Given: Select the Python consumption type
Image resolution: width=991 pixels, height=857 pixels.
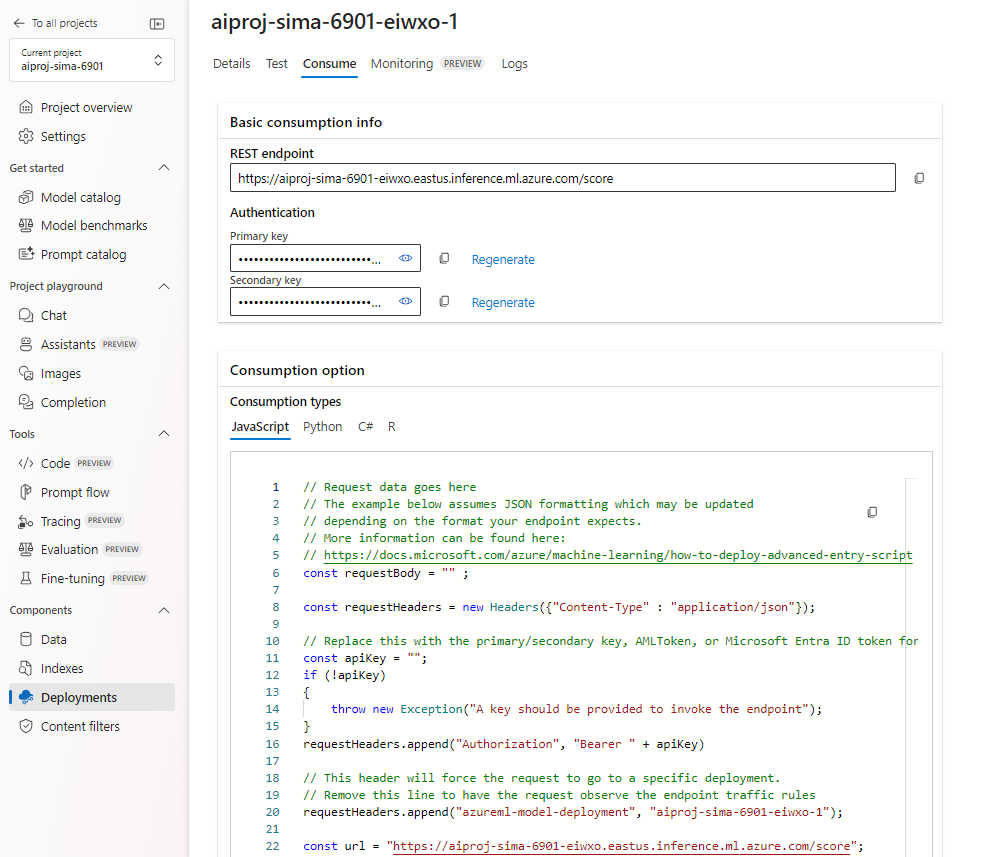Looking at the screenshot, I should click(322, 427).
